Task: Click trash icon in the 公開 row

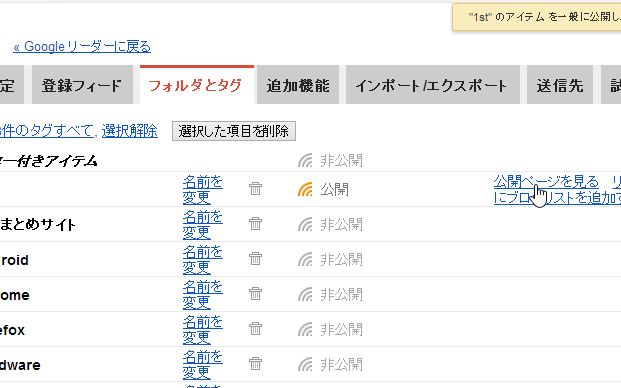Action: coord(255,189)
